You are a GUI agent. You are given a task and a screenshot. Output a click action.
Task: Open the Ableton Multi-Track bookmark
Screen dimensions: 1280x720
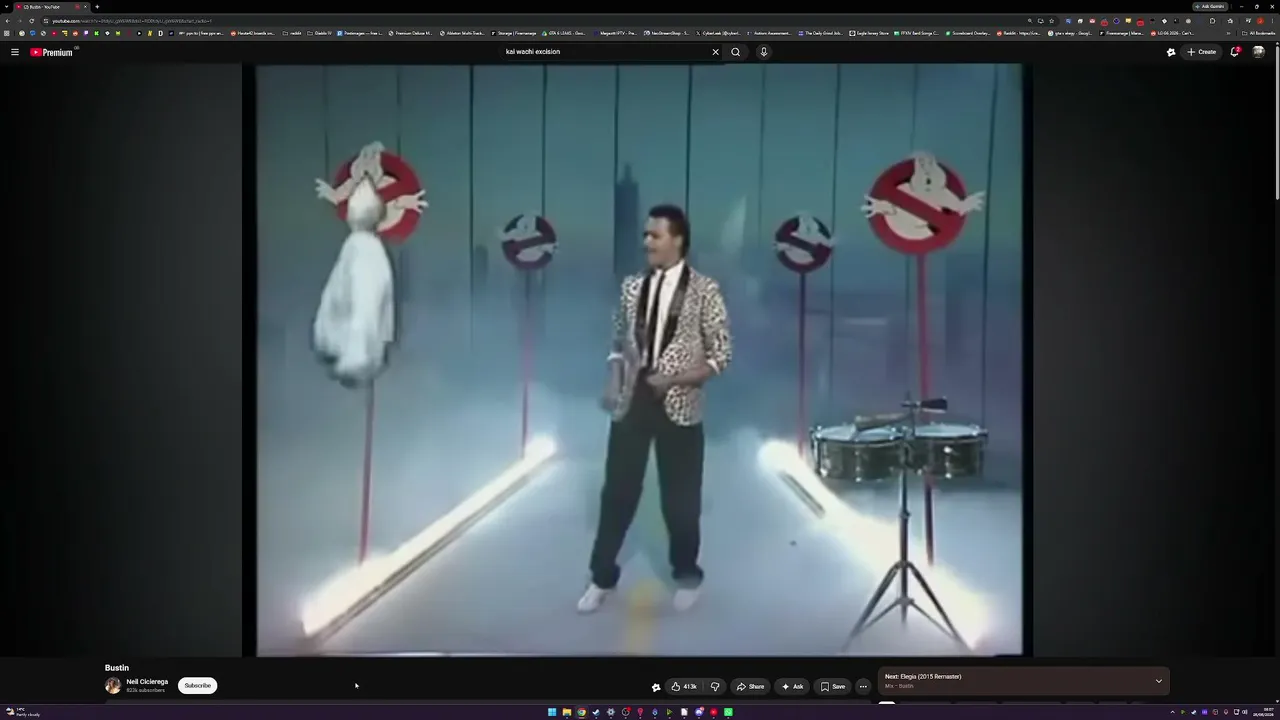pyautogui.click(x=461, y=33)
